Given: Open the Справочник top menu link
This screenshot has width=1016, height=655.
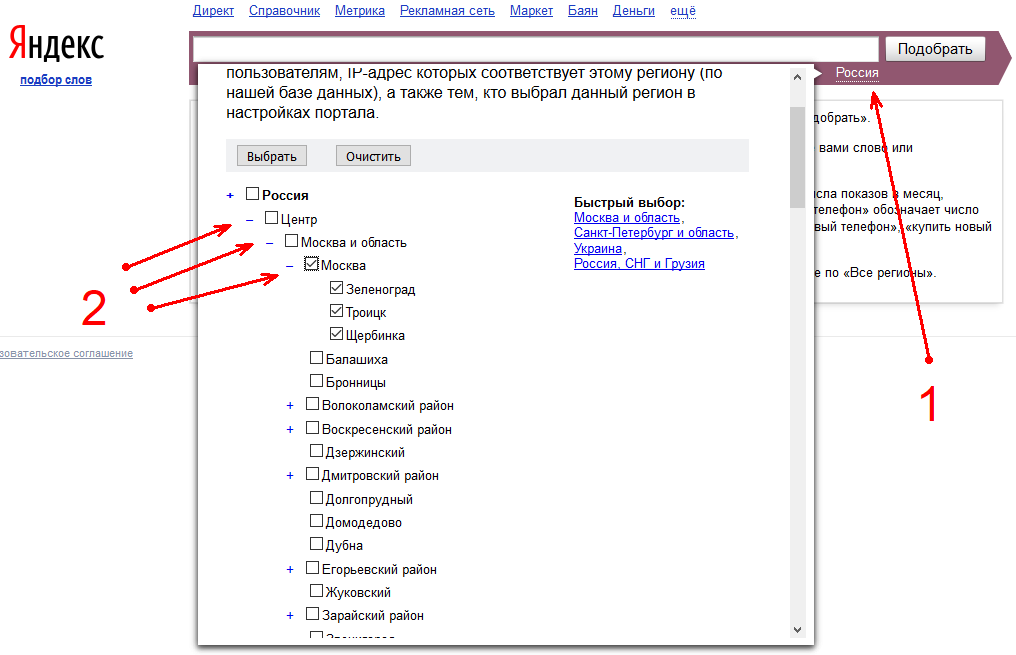Looking at the screenshot, I should [x=284, y=11].
